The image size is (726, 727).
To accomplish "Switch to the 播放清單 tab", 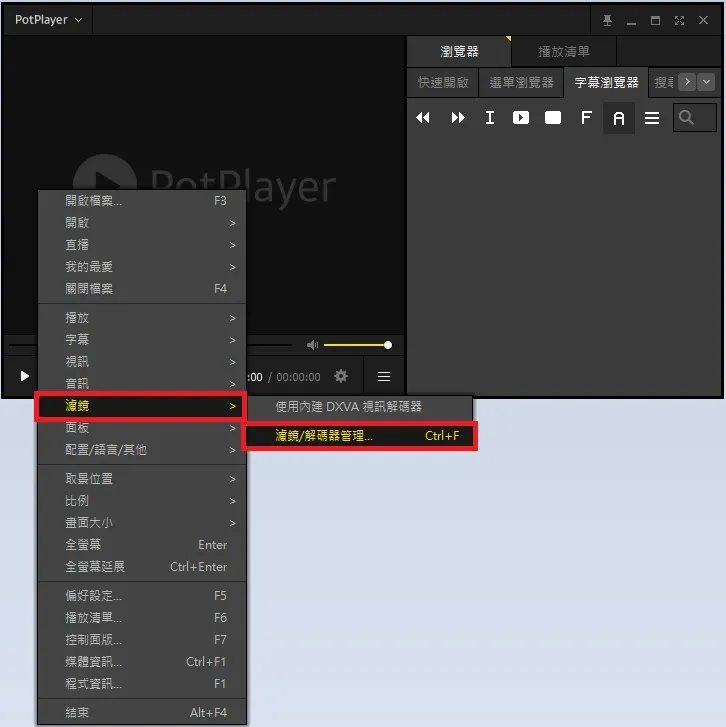I will tap(564, 51).
